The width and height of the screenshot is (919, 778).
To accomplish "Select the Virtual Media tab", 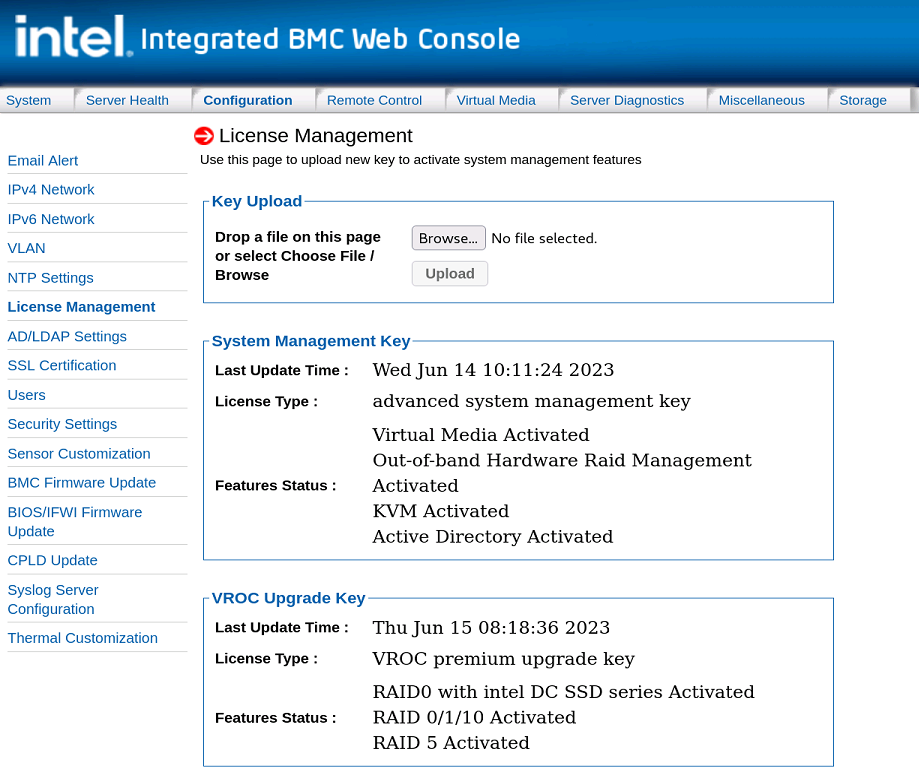I will click(496, 100).
